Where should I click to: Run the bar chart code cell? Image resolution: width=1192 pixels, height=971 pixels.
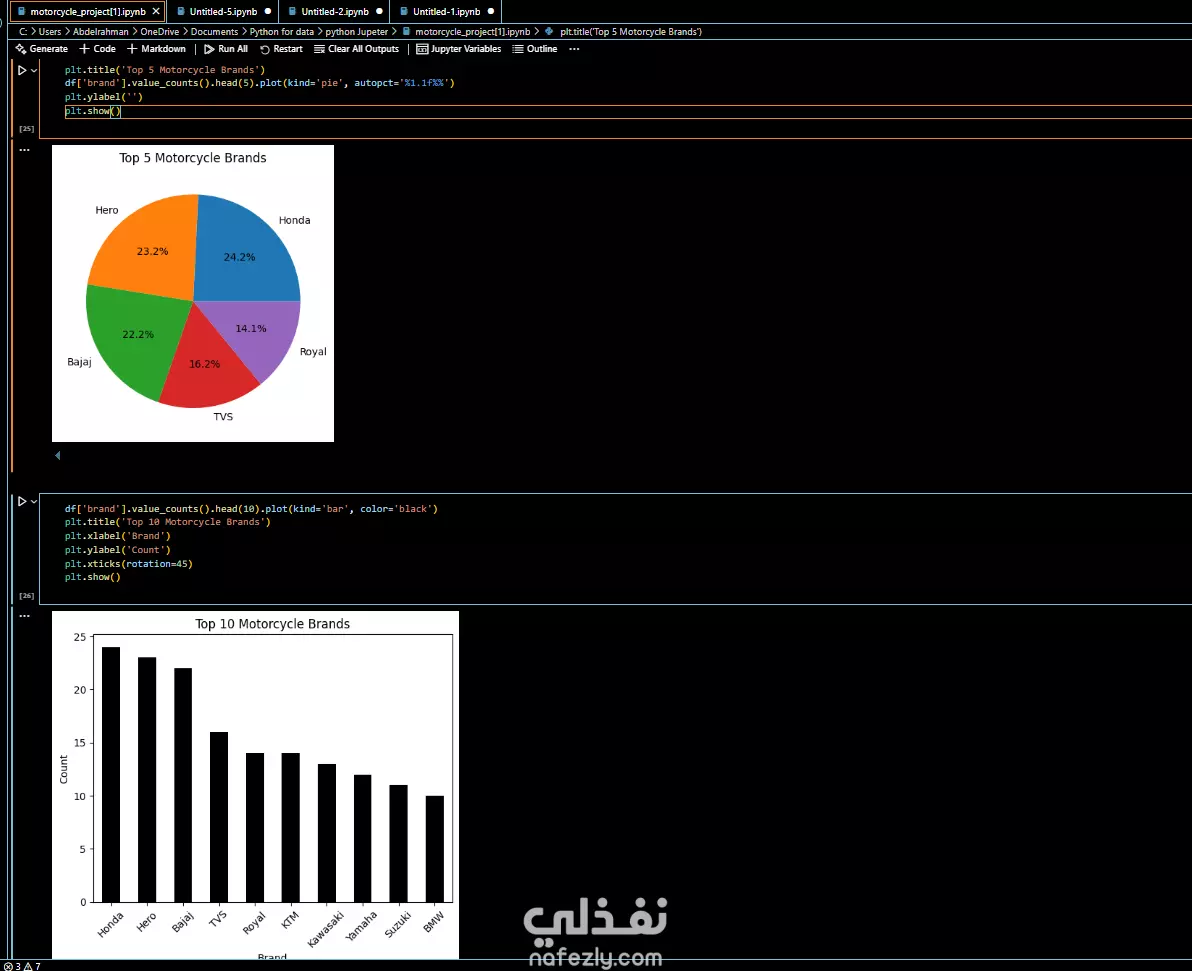22,501
